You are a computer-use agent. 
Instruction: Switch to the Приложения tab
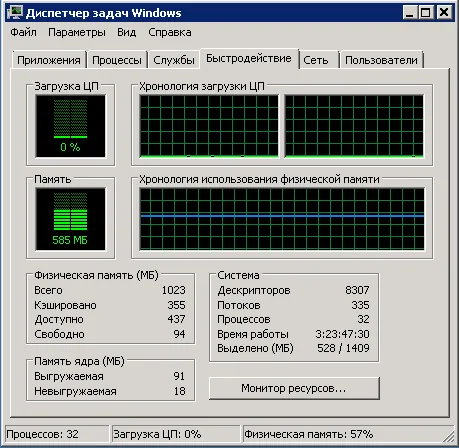(49, 60)
